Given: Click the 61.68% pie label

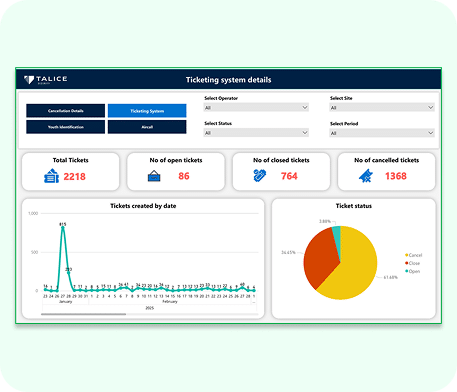Looking at the screenshot, I should (390, 277).
